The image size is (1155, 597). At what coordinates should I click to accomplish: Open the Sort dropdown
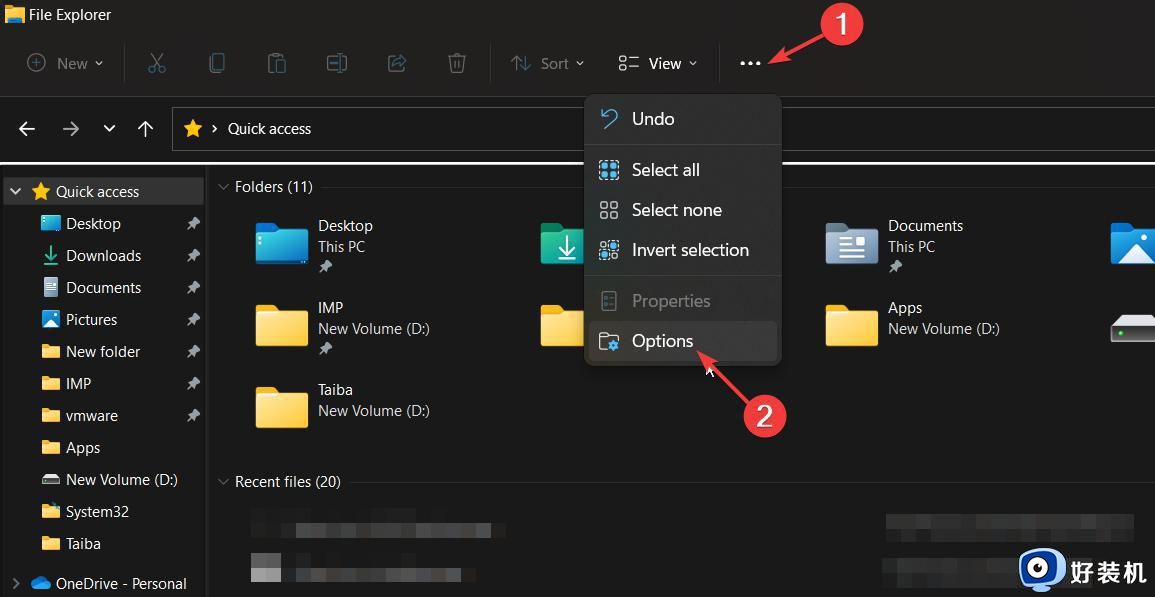[x=547, y=63]
